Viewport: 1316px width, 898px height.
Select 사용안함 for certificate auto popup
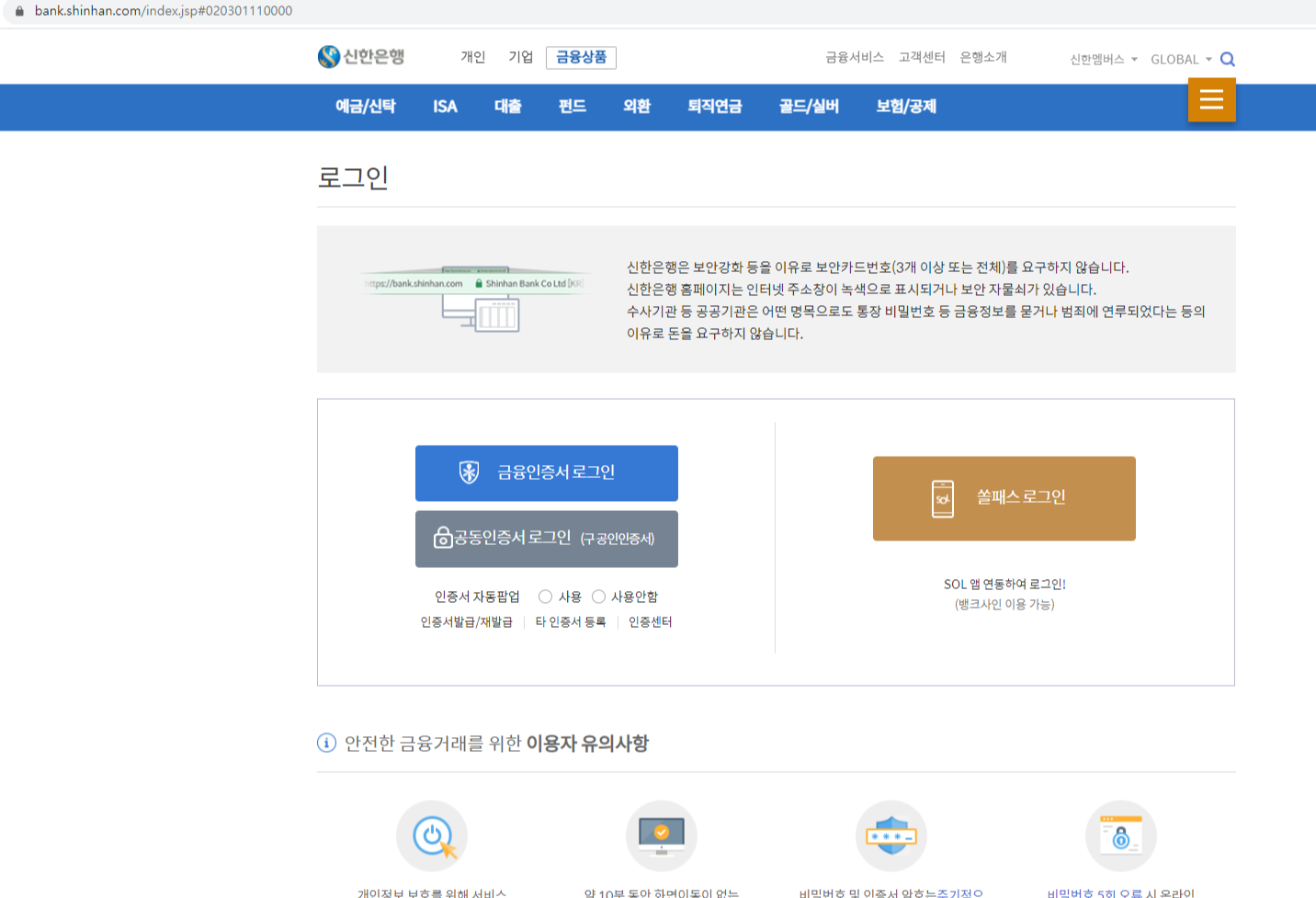[x=598, y=597]
